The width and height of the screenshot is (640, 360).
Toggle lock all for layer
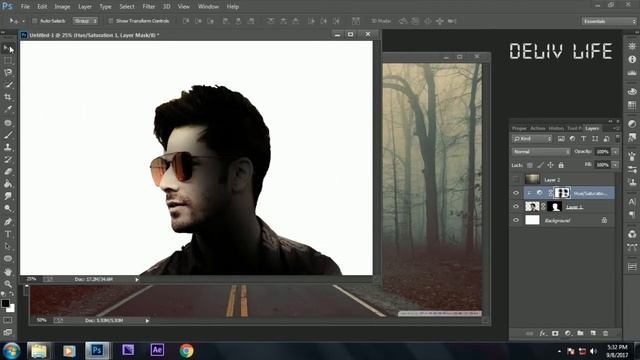561,165
